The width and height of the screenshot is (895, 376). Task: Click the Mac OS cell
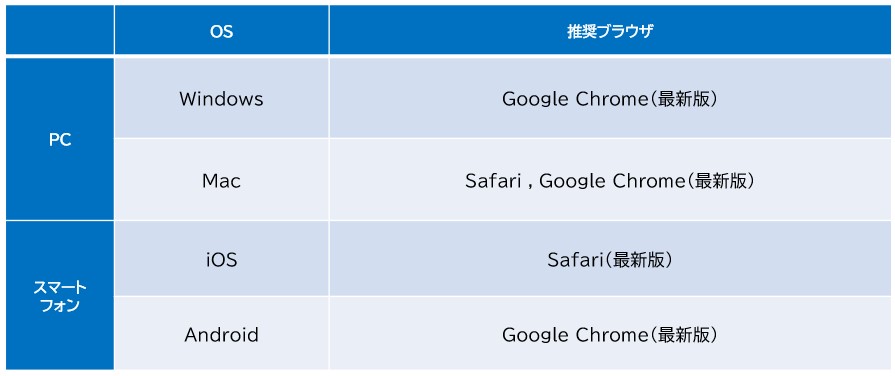click(221, 180)
